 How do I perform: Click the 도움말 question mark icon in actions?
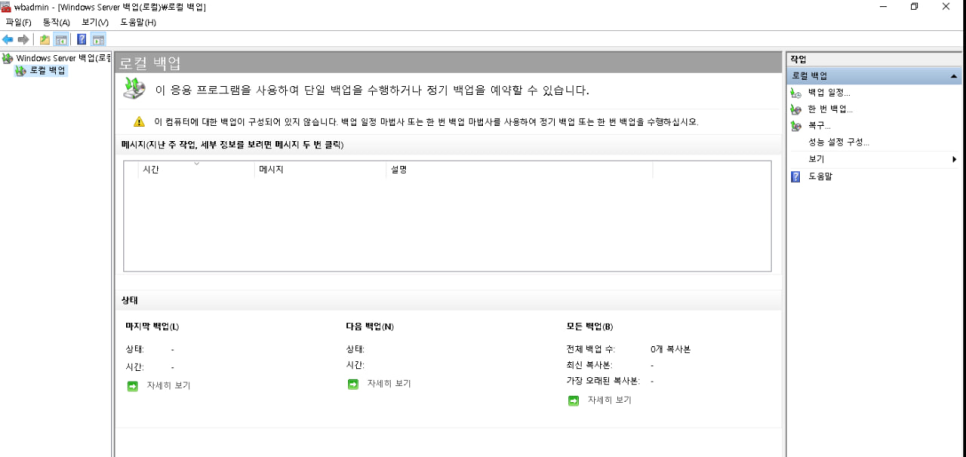tap(796, 176)
